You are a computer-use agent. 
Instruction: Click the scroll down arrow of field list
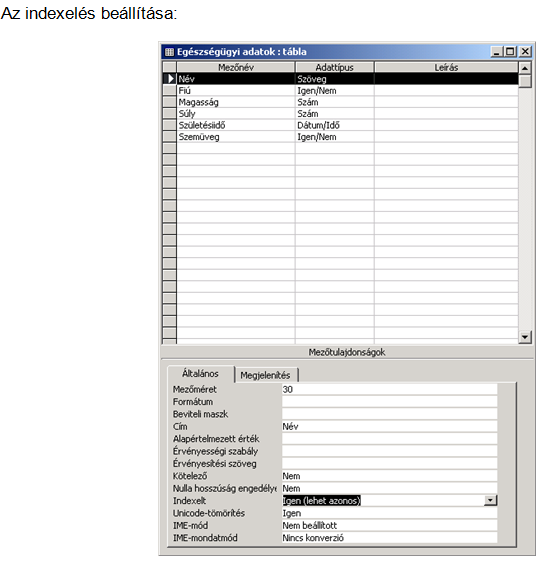(x=525, y=337)
